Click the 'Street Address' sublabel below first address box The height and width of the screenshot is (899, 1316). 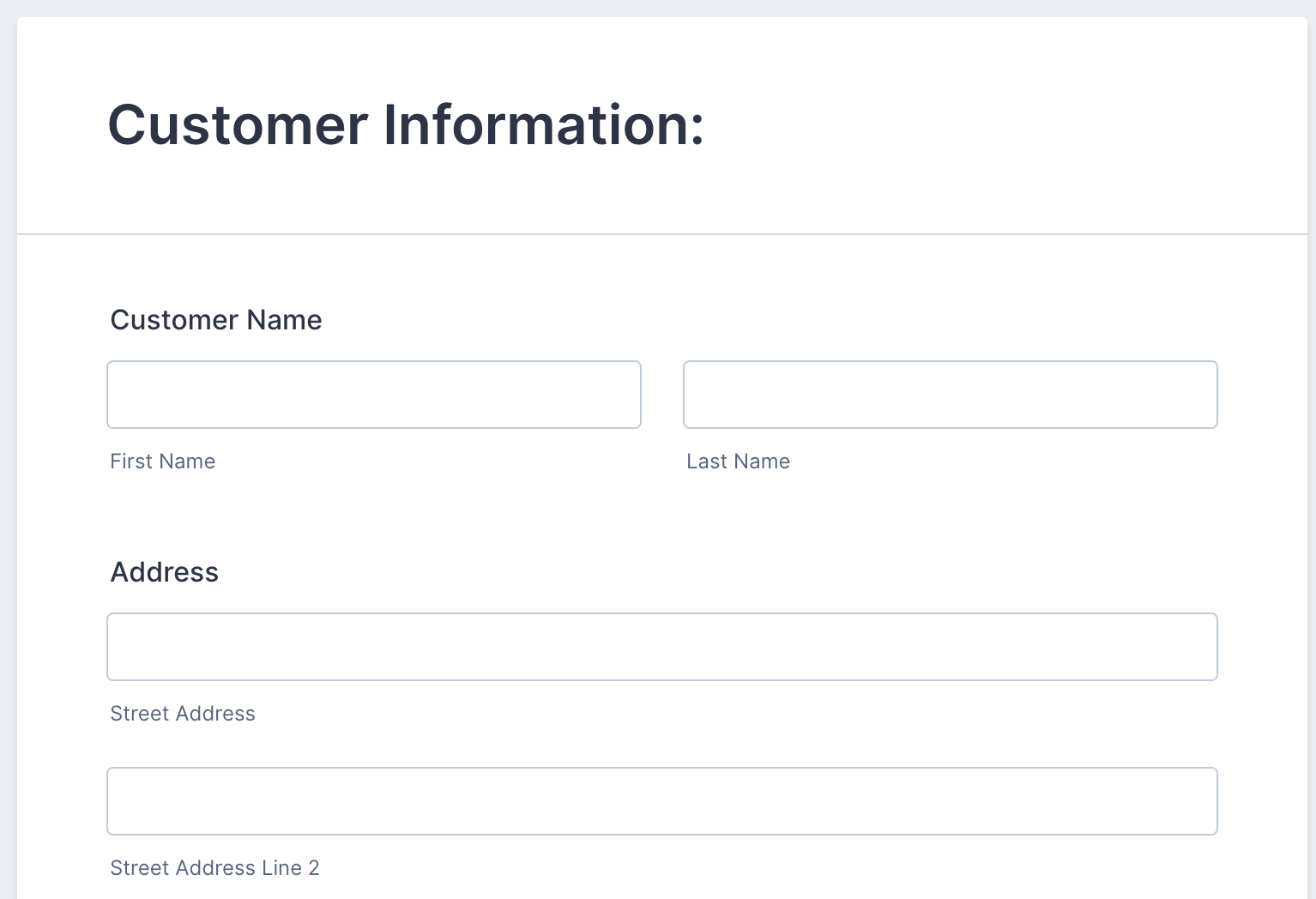tap(183, 714)
